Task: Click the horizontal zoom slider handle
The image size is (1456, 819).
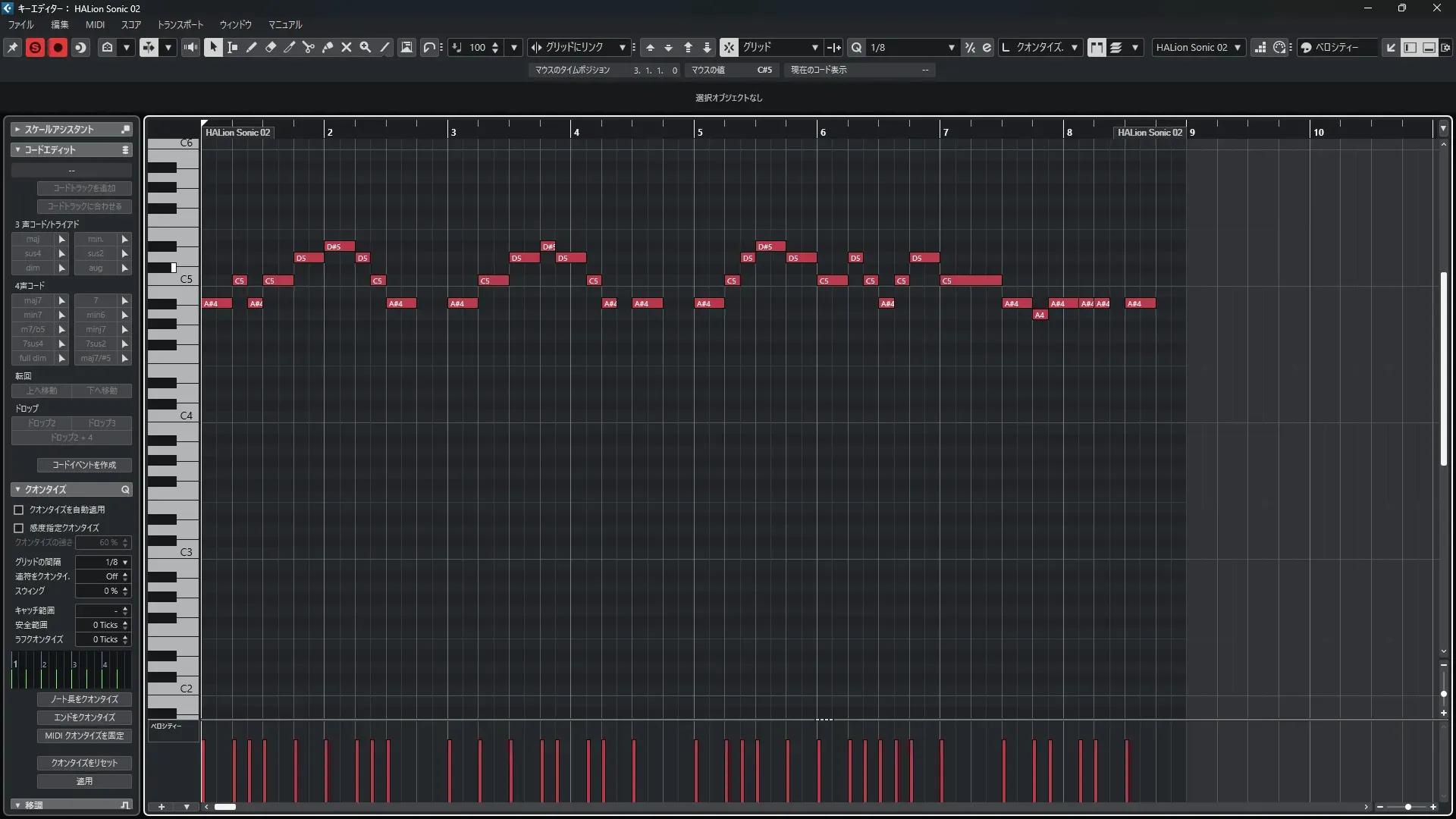Action: pyautogui.click(x=1407, y=807)
